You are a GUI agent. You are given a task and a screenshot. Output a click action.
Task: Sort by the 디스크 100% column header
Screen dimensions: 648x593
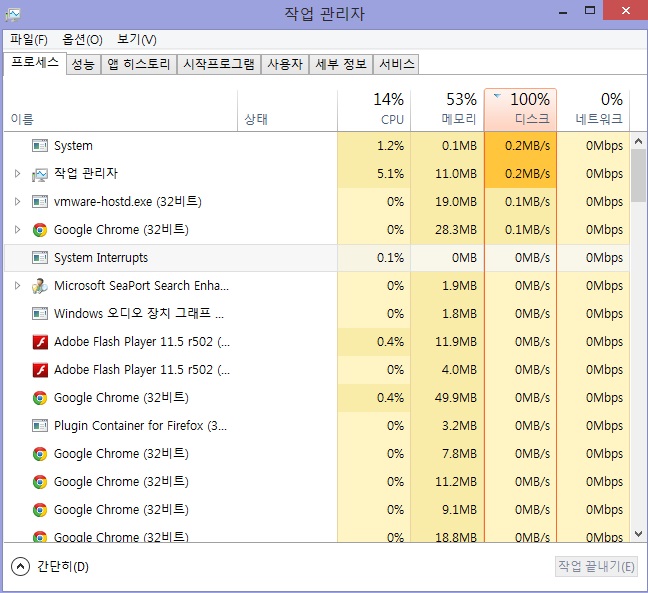(x=520, y=110)
